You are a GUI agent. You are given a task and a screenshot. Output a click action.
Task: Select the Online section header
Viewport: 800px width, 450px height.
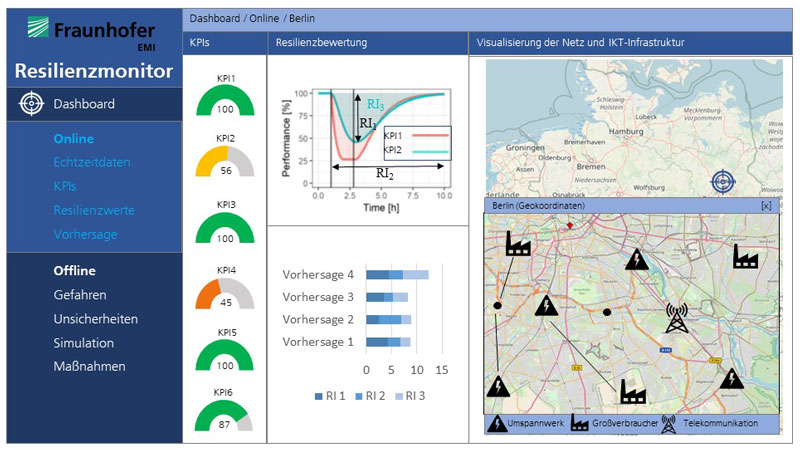pyautogui.click(x=73, y=139)
